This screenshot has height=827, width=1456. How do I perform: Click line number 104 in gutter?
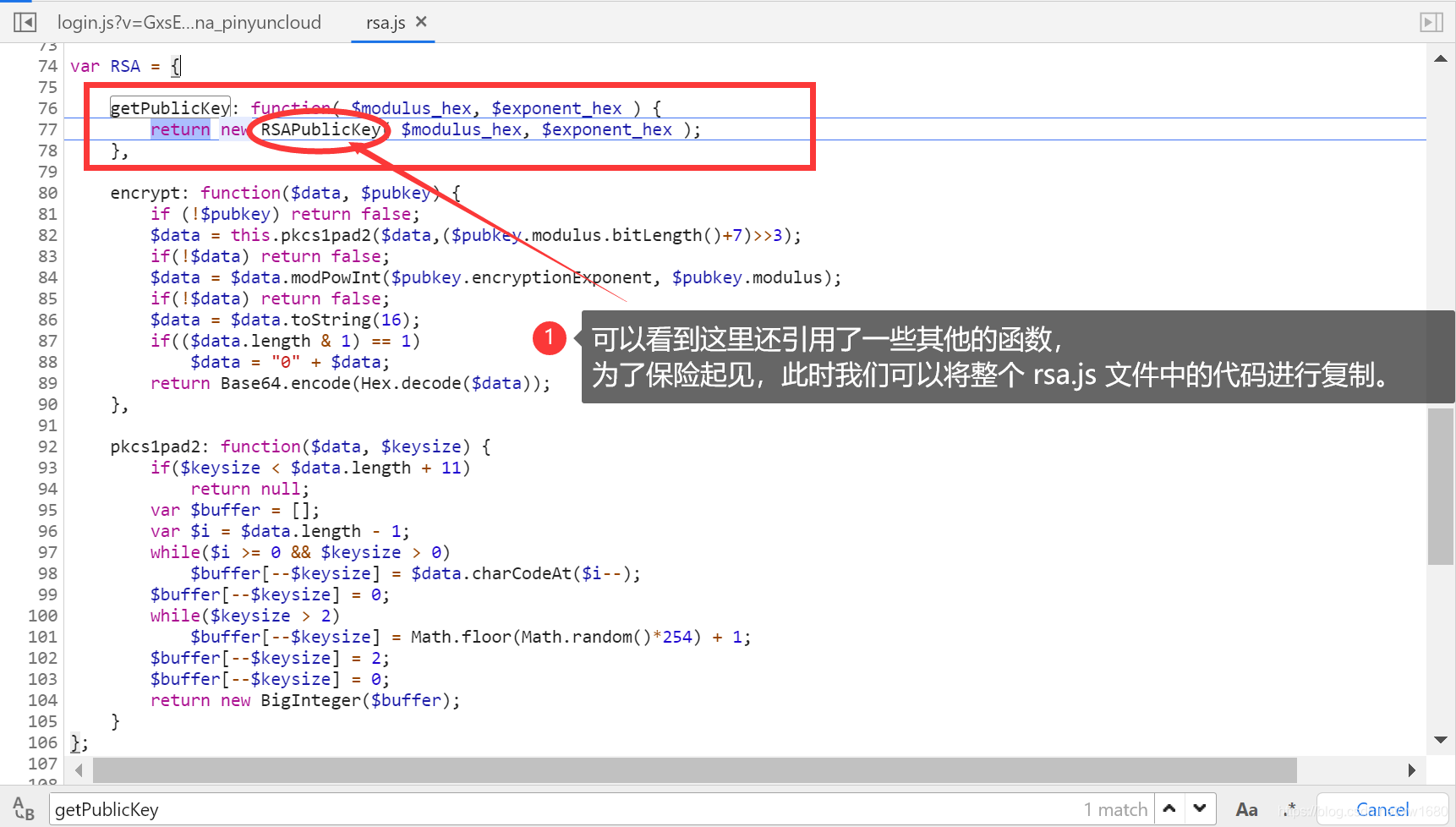pyautogui.click(x=42, y=700)
